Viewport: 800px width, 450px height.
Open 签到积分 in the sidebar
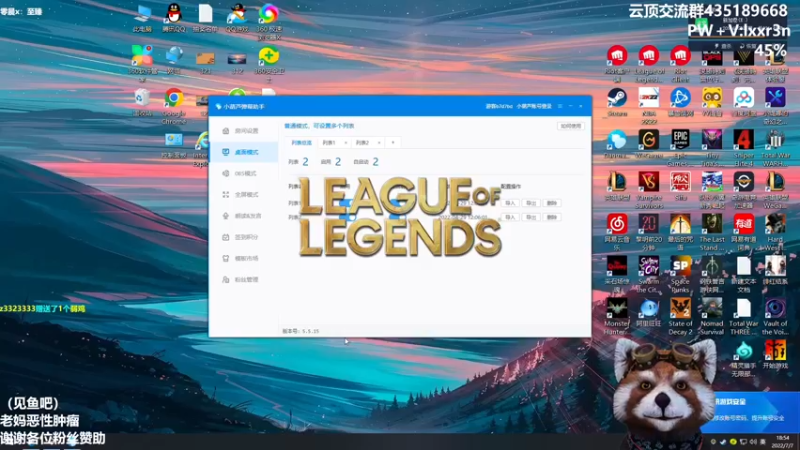(241, 237)
